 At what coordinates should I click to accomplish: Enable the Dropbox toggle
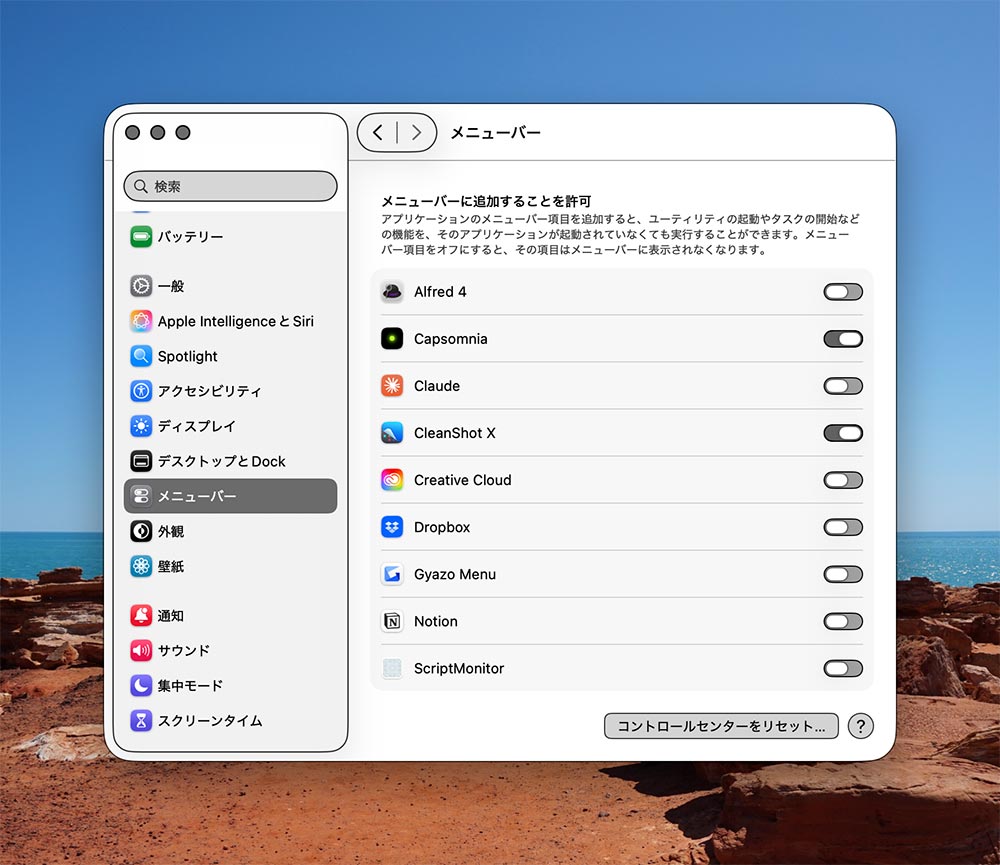pyautogui.click(x=842, y=527)
